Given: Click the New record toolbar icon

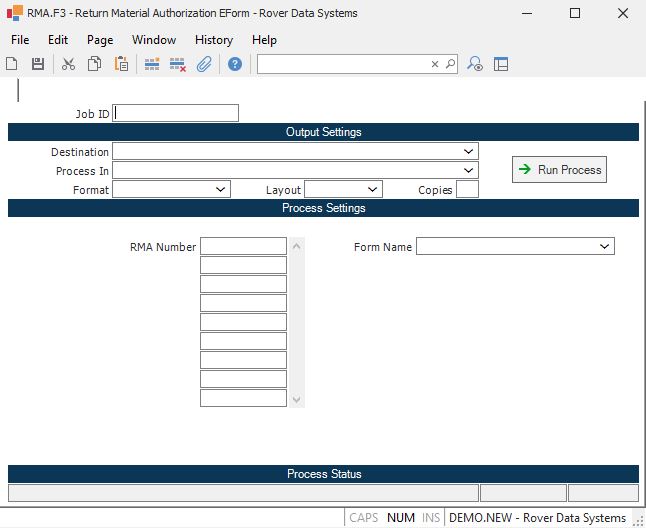Looking at the screenshot, I should coord(12,64).
